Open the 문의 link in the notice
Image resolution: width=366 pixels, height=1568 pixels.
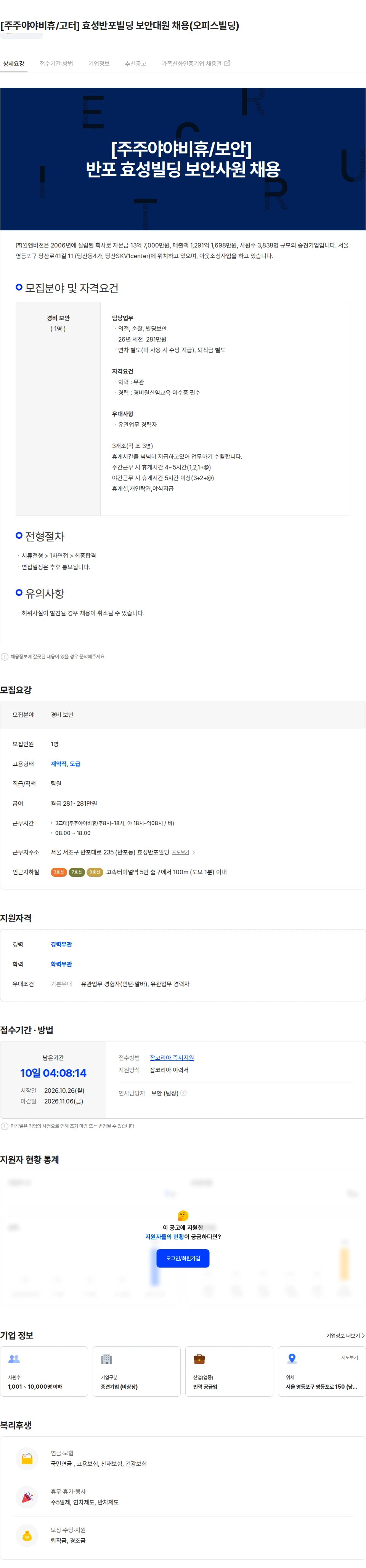tap(83, 656)
